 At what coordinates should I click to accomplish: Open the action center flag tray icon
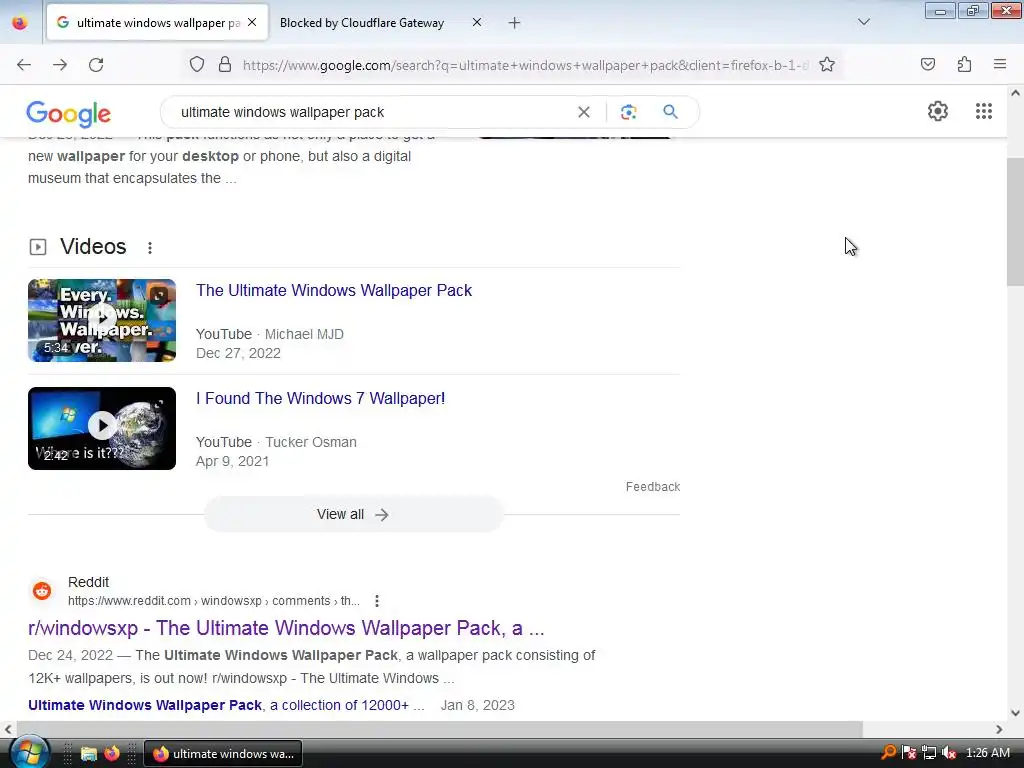(908, 753)
